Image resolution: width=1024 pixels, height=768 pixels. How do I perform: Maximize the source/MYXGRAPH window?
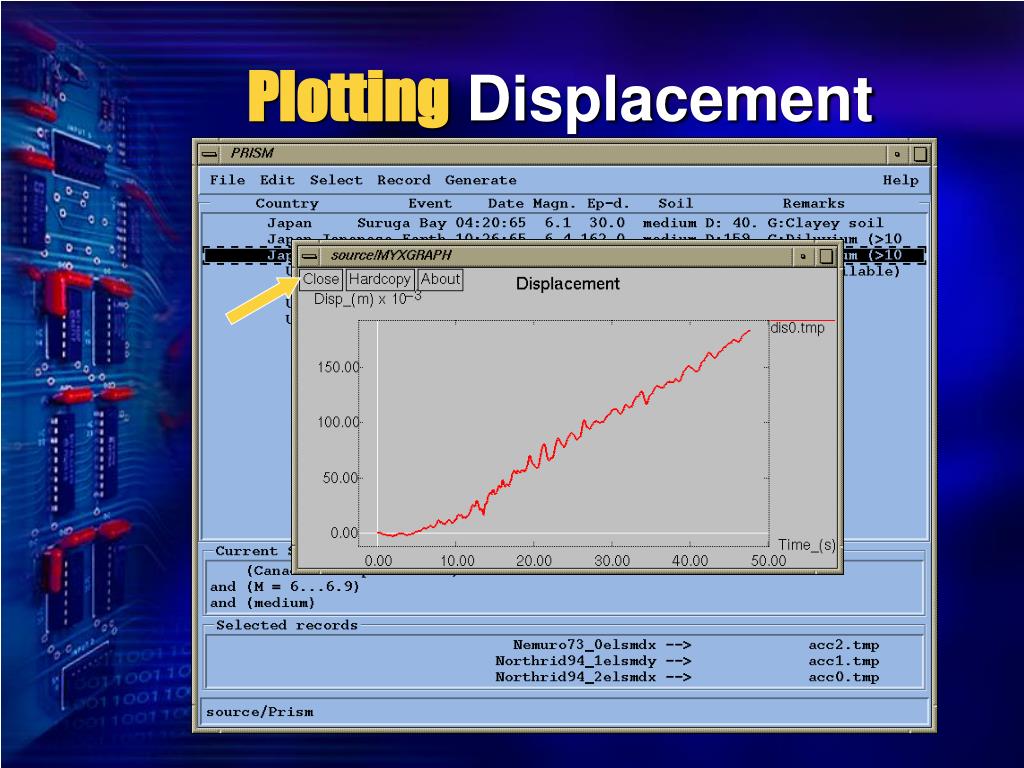click(826, 256)
